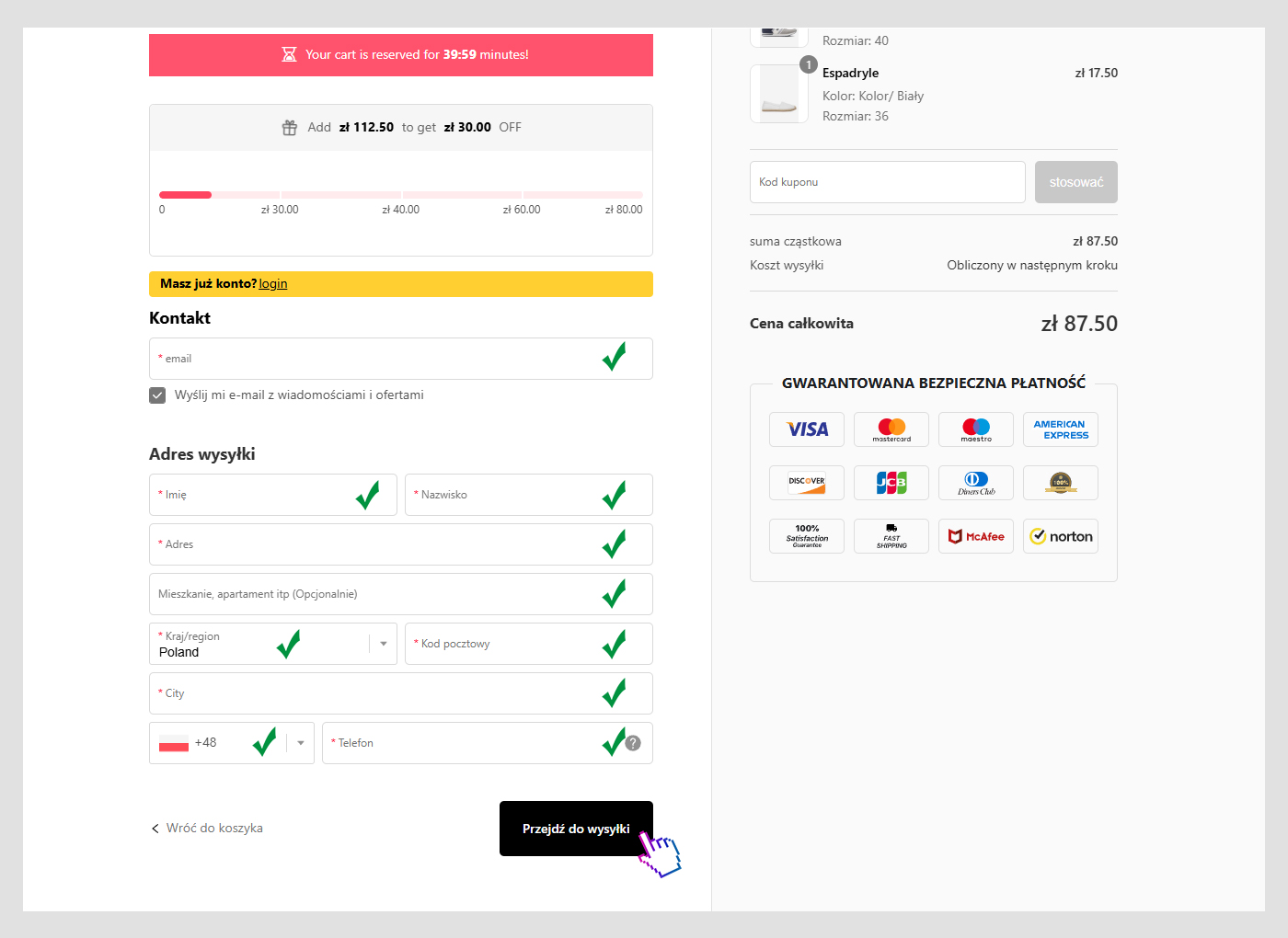Open the +48 phone country code dropdown
This screenshot has height=938, width=1288.
click(x=300, y=743)
